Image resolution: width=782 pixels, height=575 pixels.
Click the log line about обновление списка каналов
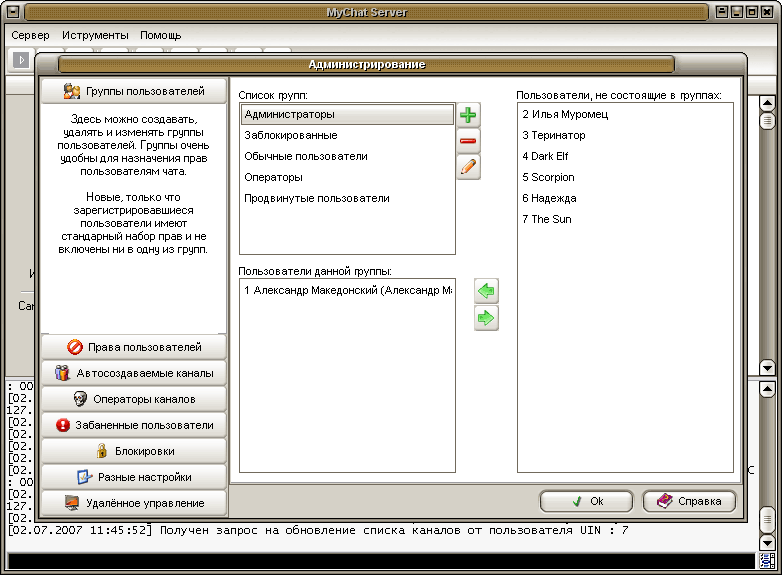[318, 531]
